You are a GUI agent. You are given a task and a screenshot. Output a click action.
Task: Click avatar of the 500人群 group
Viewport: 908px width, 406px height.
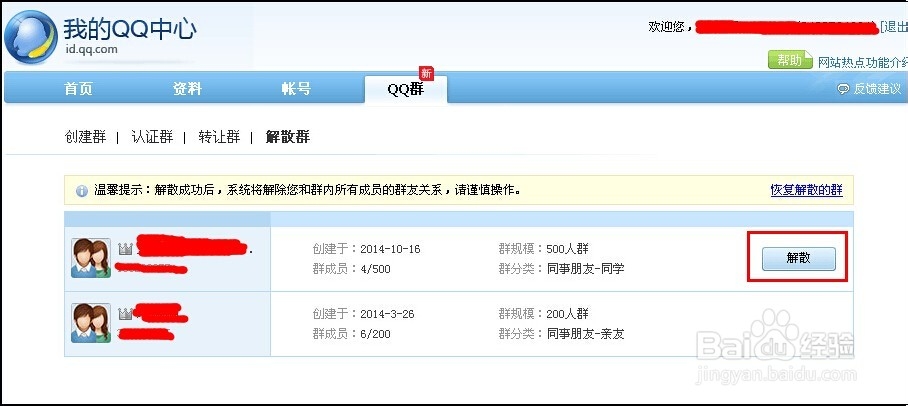tap(91, 258)
